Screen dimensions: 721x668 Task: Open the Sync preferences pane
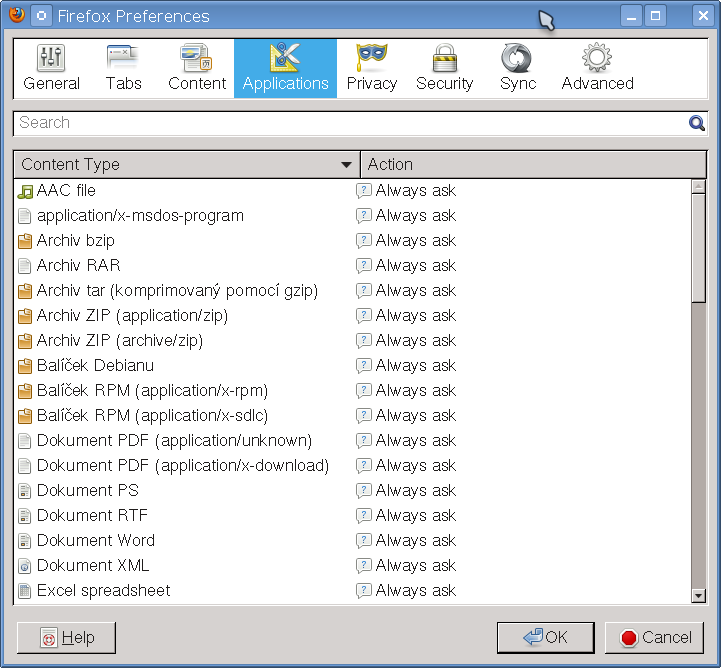(x=517, y=69)
